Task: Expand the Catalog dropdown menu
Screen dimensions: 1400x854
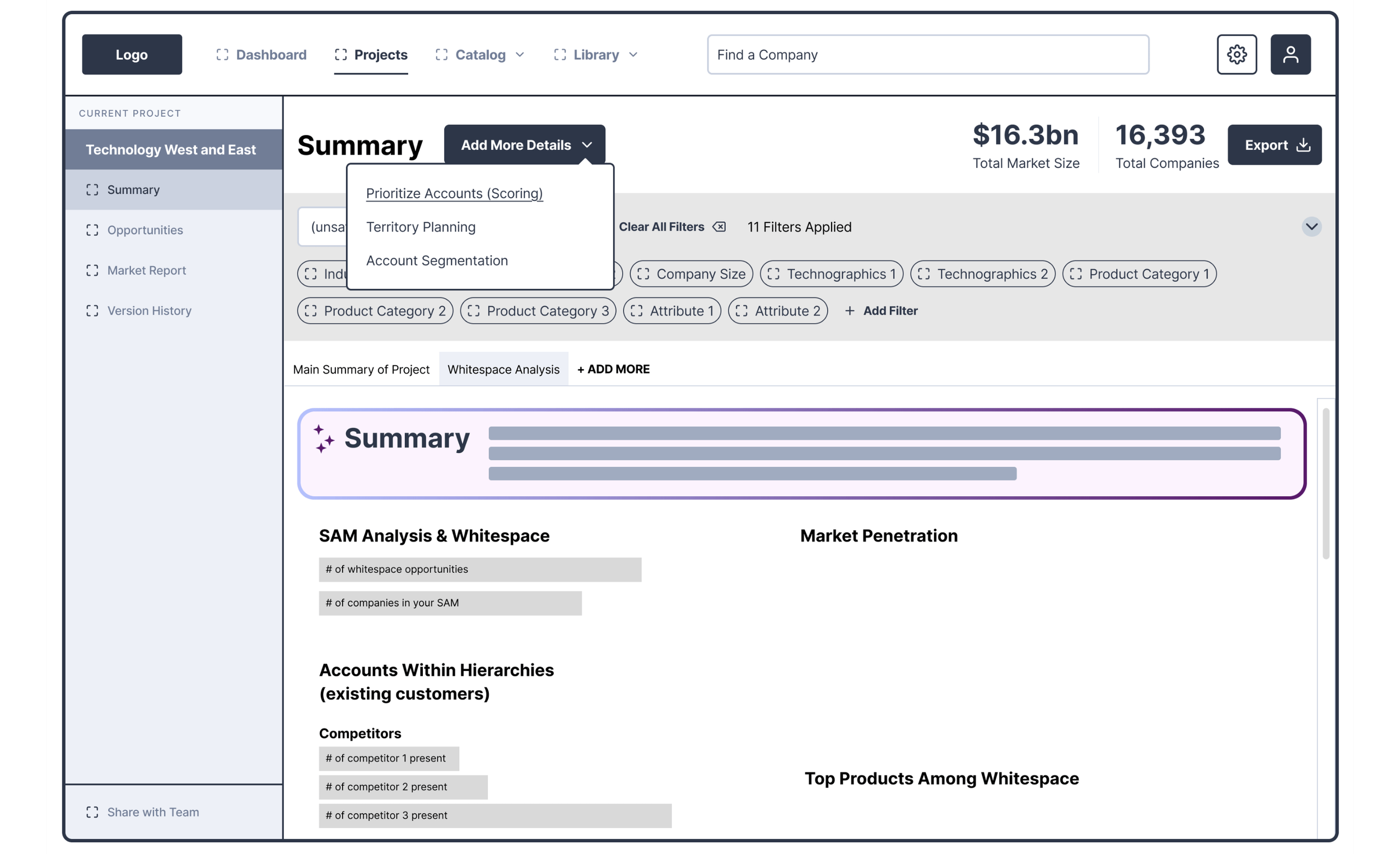Action: [x=480, y=54]
